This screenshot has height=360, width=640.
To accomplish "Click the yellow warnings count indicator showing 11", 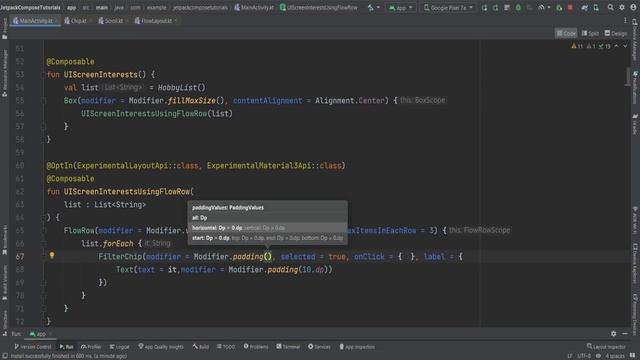I will click(577, 46).
